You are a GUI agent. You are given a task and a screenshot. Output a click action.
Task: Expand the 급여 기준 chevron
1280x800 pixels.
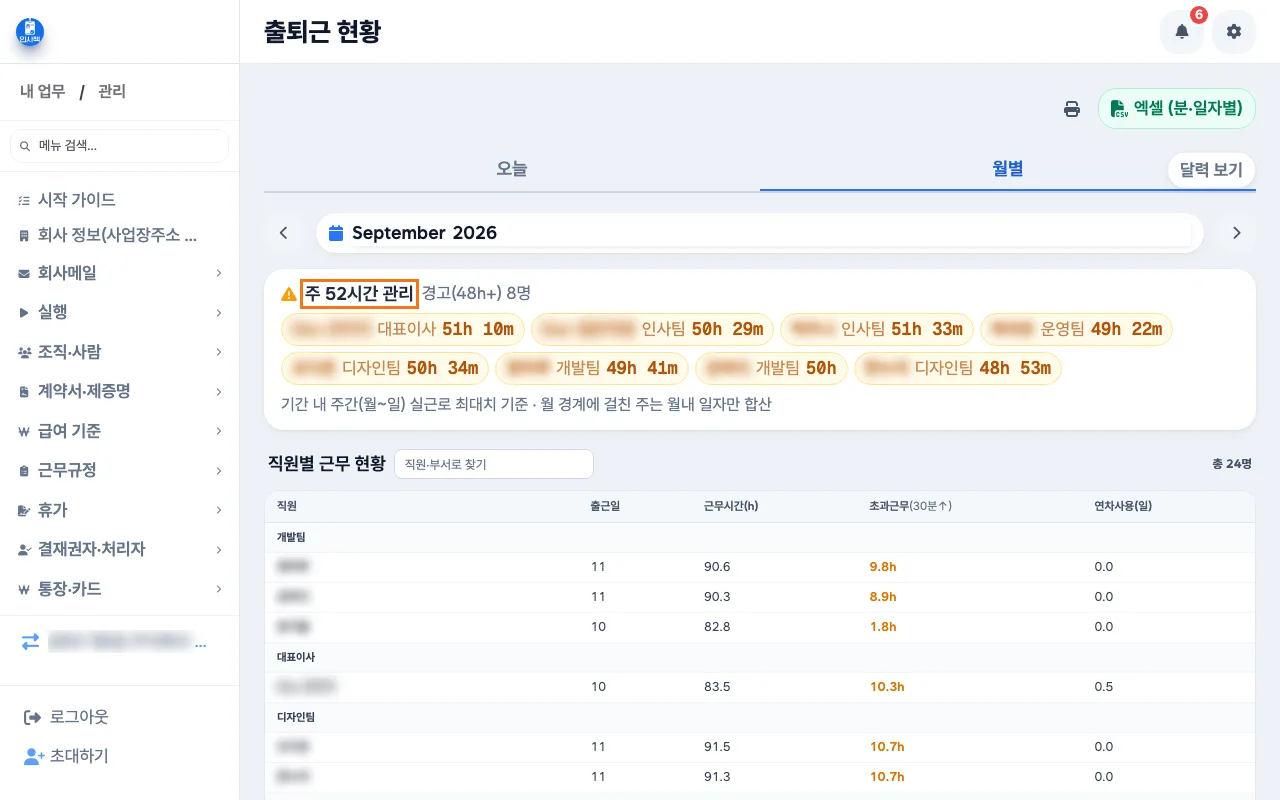pos(218,431)
